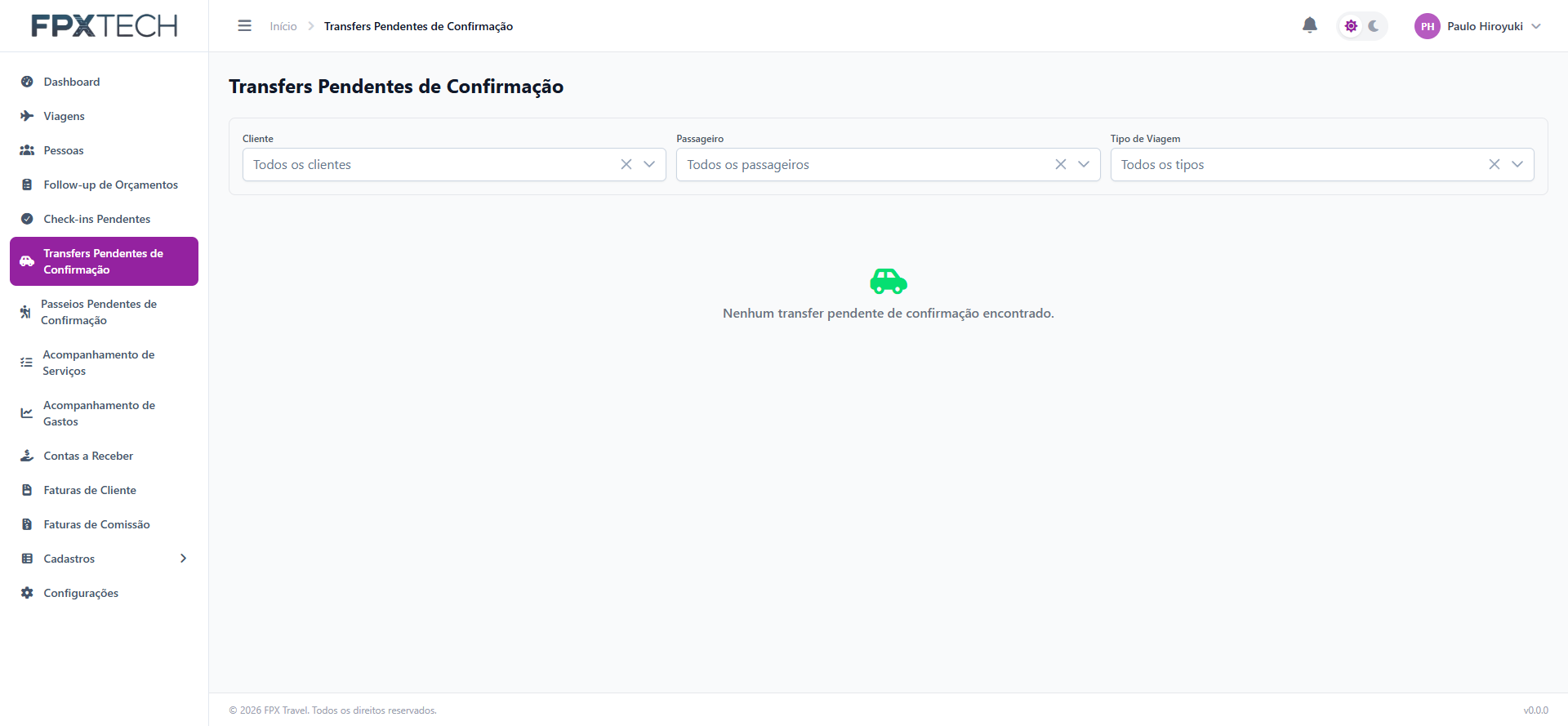Expand the Cadastros submenu chevron

(x=183, y=559)
